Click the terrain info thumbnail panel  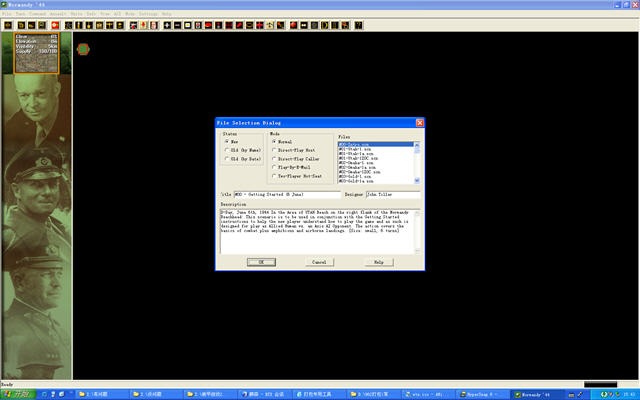(x=35, y=52)
